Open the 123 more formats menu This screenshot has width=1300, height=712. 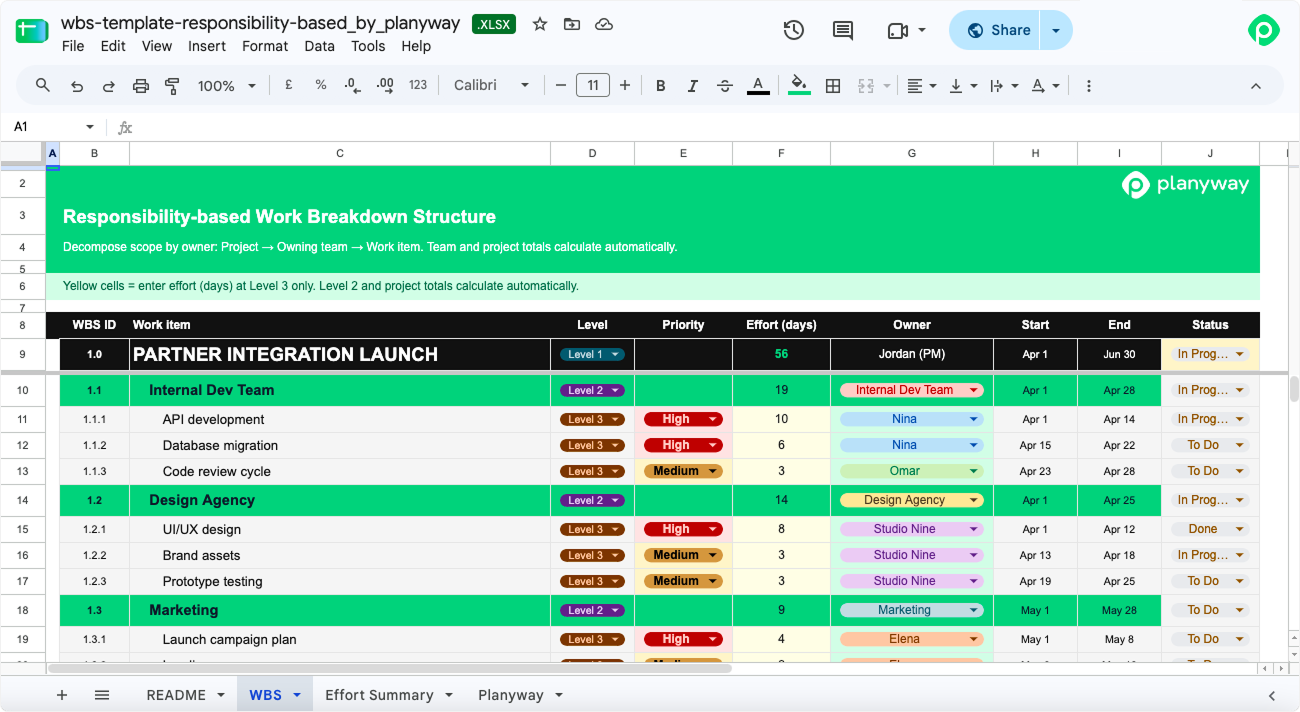click(418, 86)
